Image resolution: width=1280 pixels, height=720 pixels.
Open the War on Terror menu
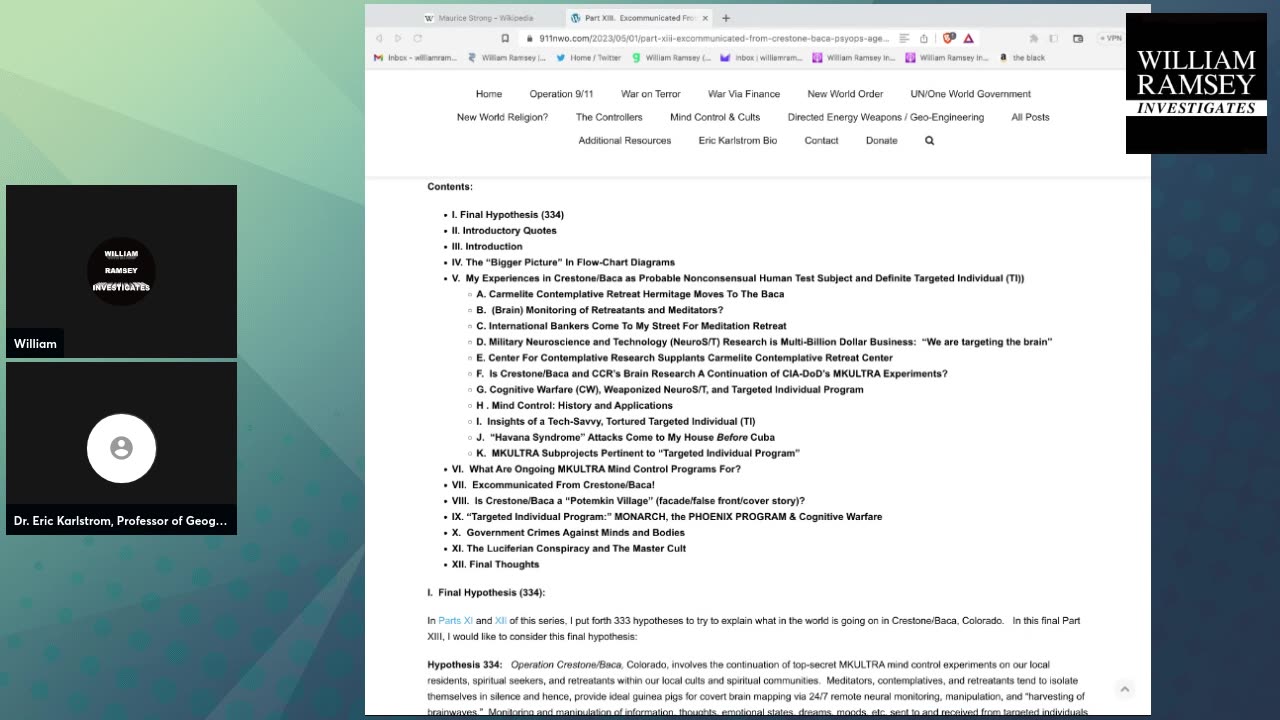coord(650,94)
